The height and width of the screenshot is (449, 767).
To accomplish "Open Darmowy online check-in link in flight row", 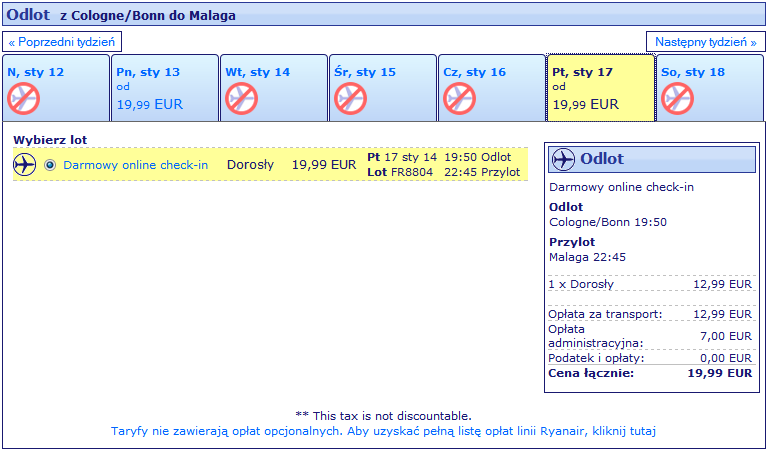I will pyautogui.click(x=136, y=165).
